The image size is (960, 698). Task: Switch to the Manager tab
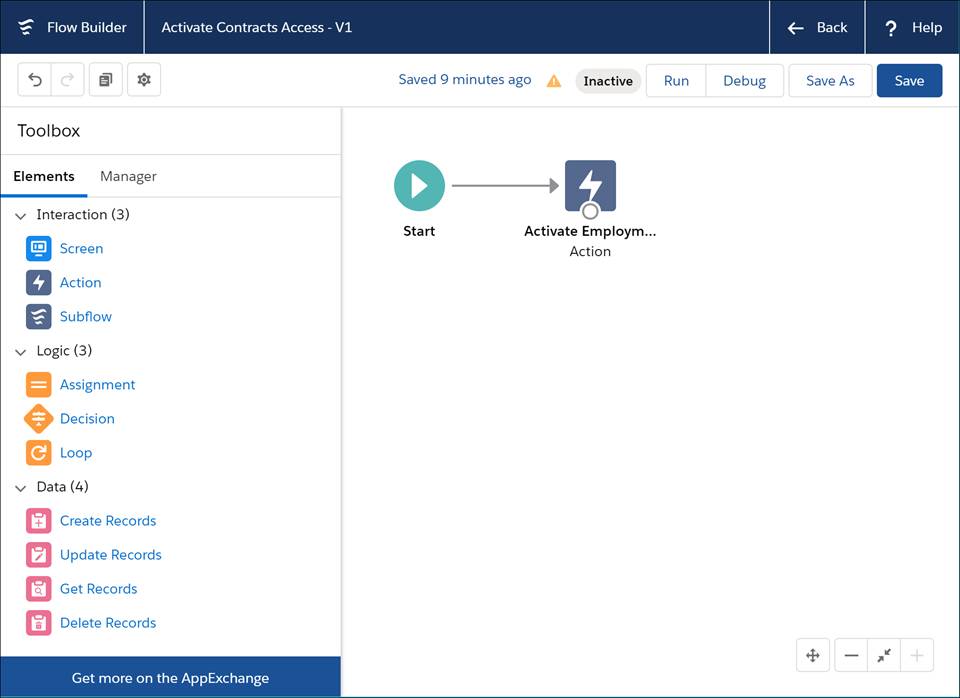point(127,176)
